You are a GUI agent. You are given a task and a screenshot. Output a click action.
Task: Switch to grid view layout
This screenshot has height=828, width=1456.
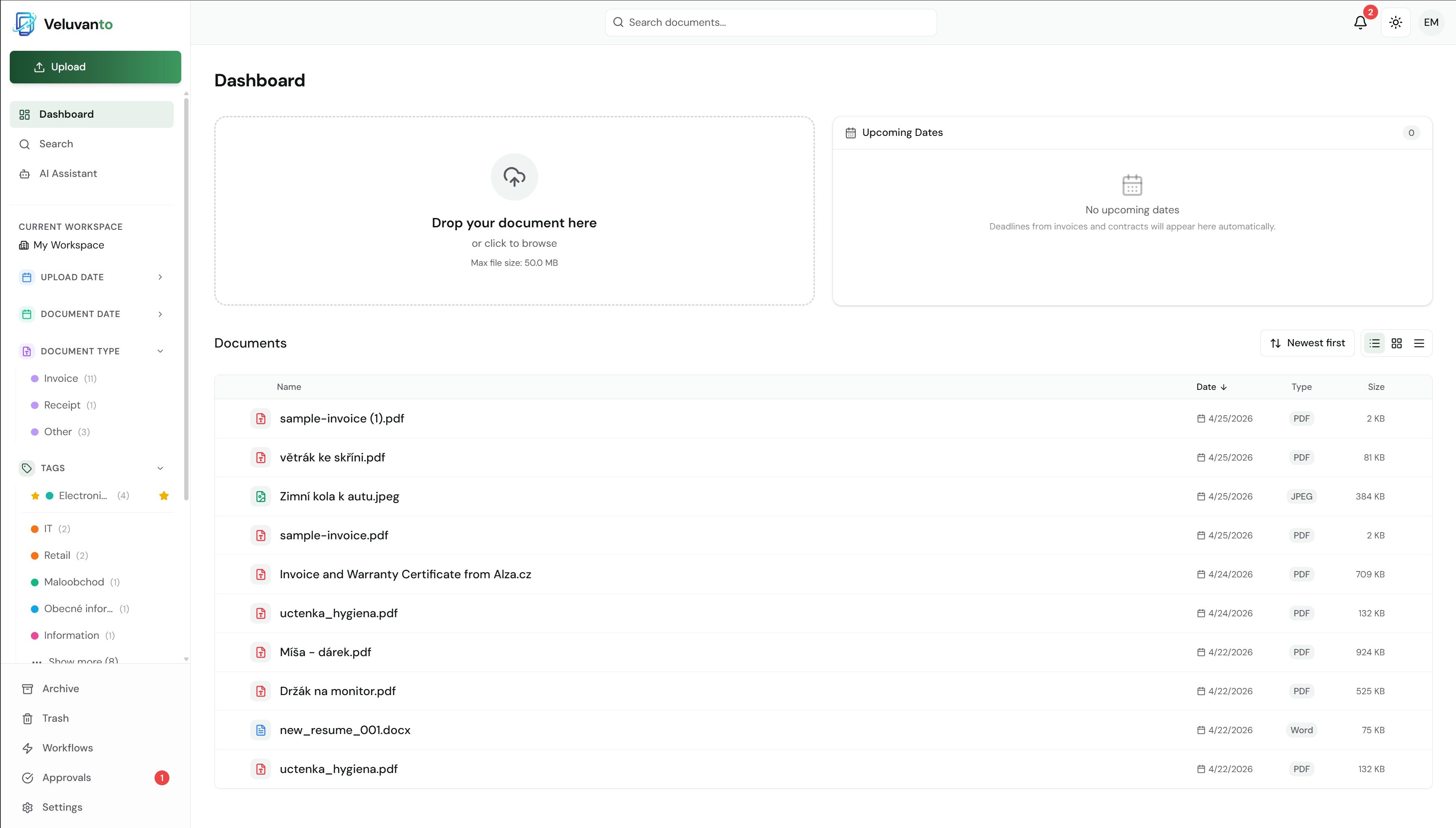pyautogui.click(x=1397, y=343)
